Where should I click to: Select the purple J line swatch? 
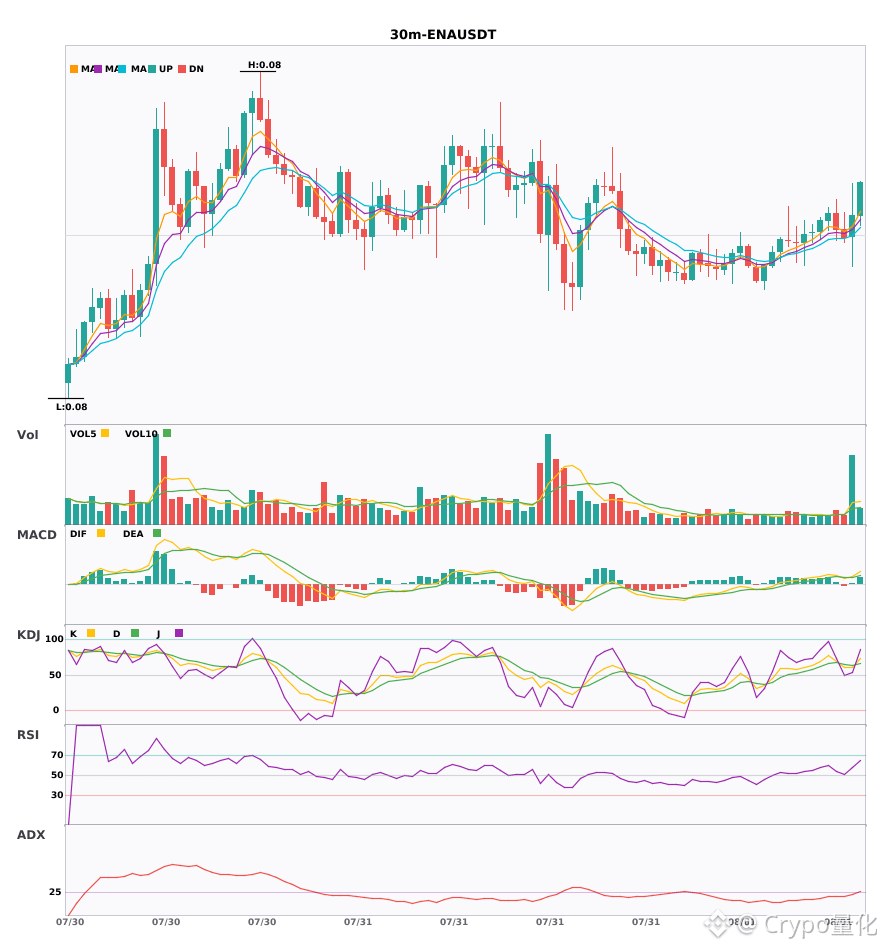(179, 633)
